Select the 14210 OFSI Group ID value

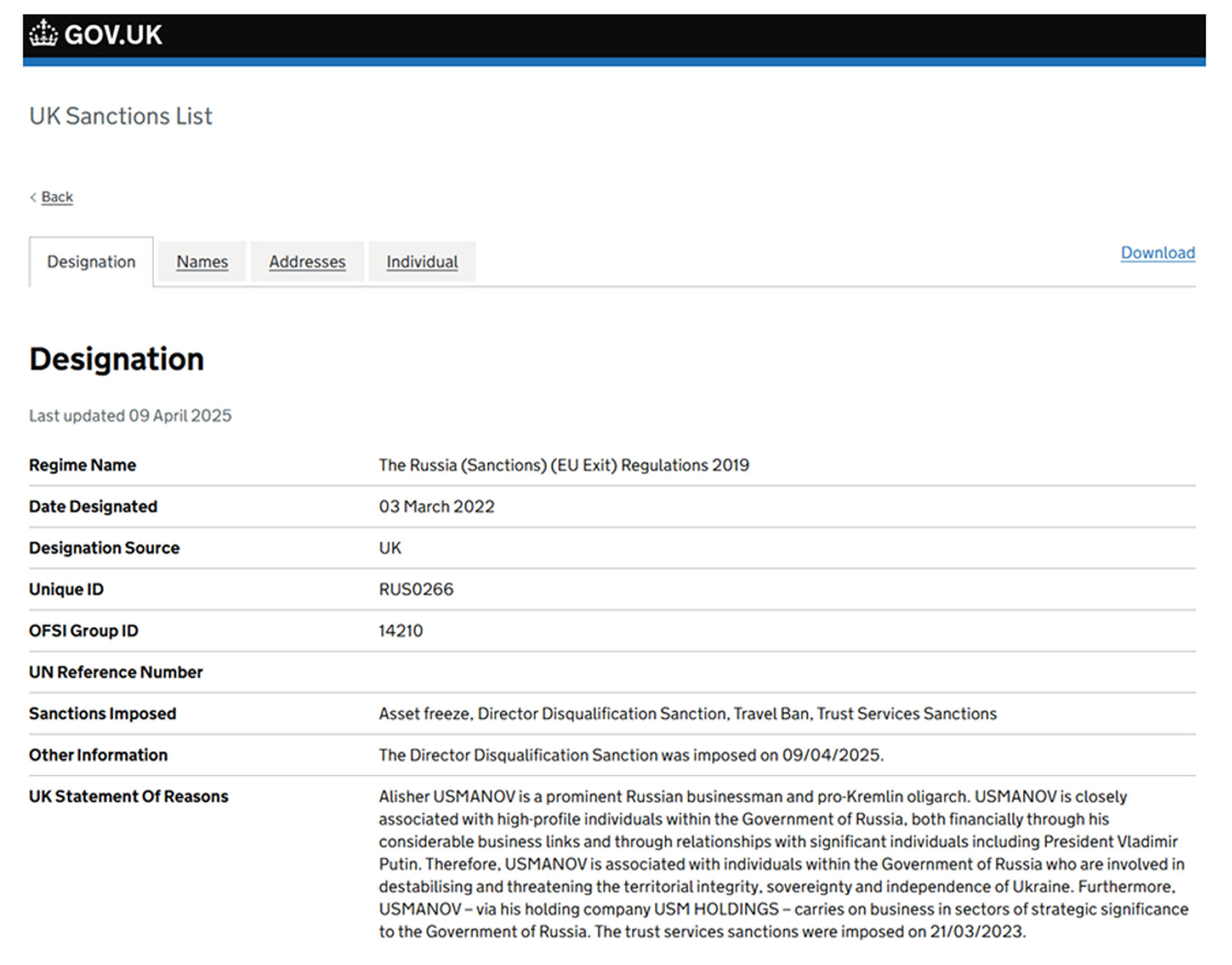pyautogui.click(x=401, y=631)
